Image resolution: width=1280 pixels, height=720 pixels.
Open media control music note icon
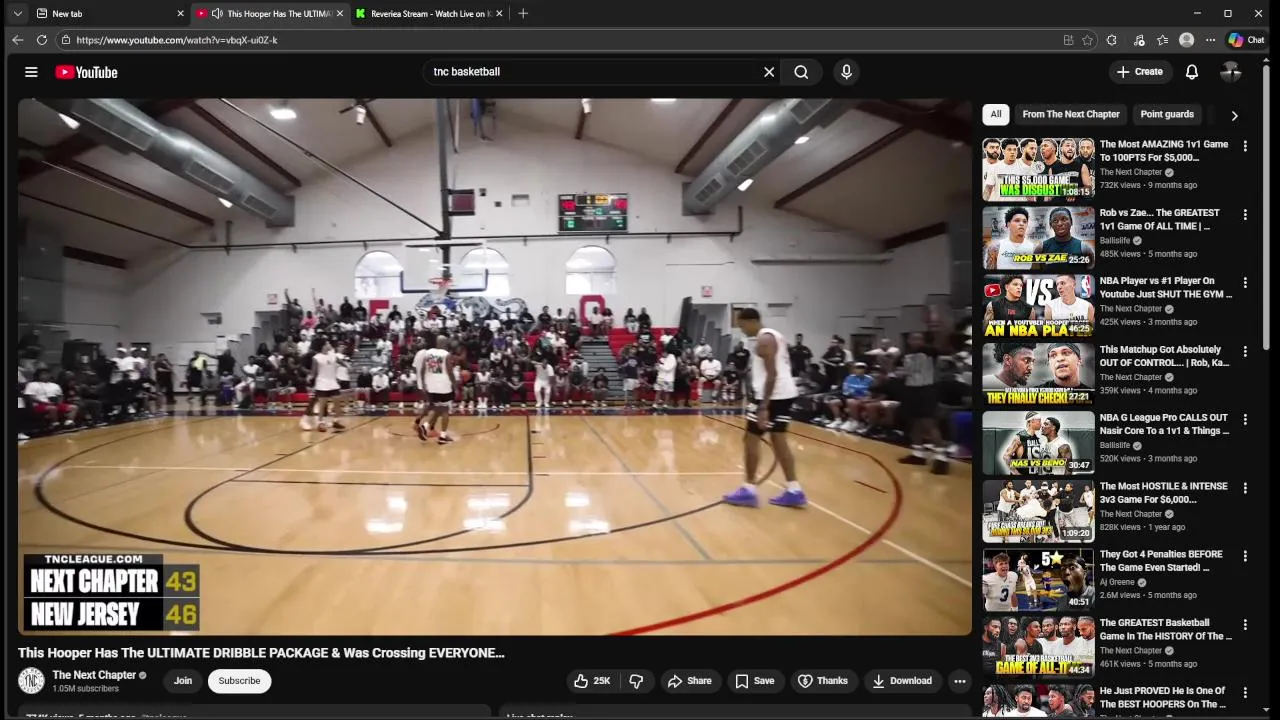coord(1139,40)
